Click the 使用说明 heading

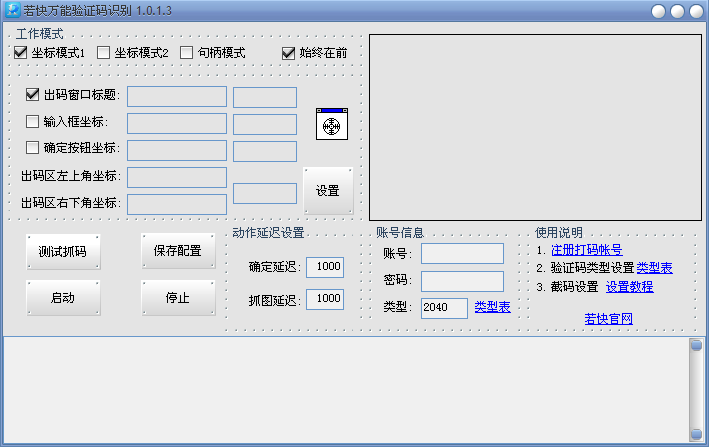[x=559, y=233]
